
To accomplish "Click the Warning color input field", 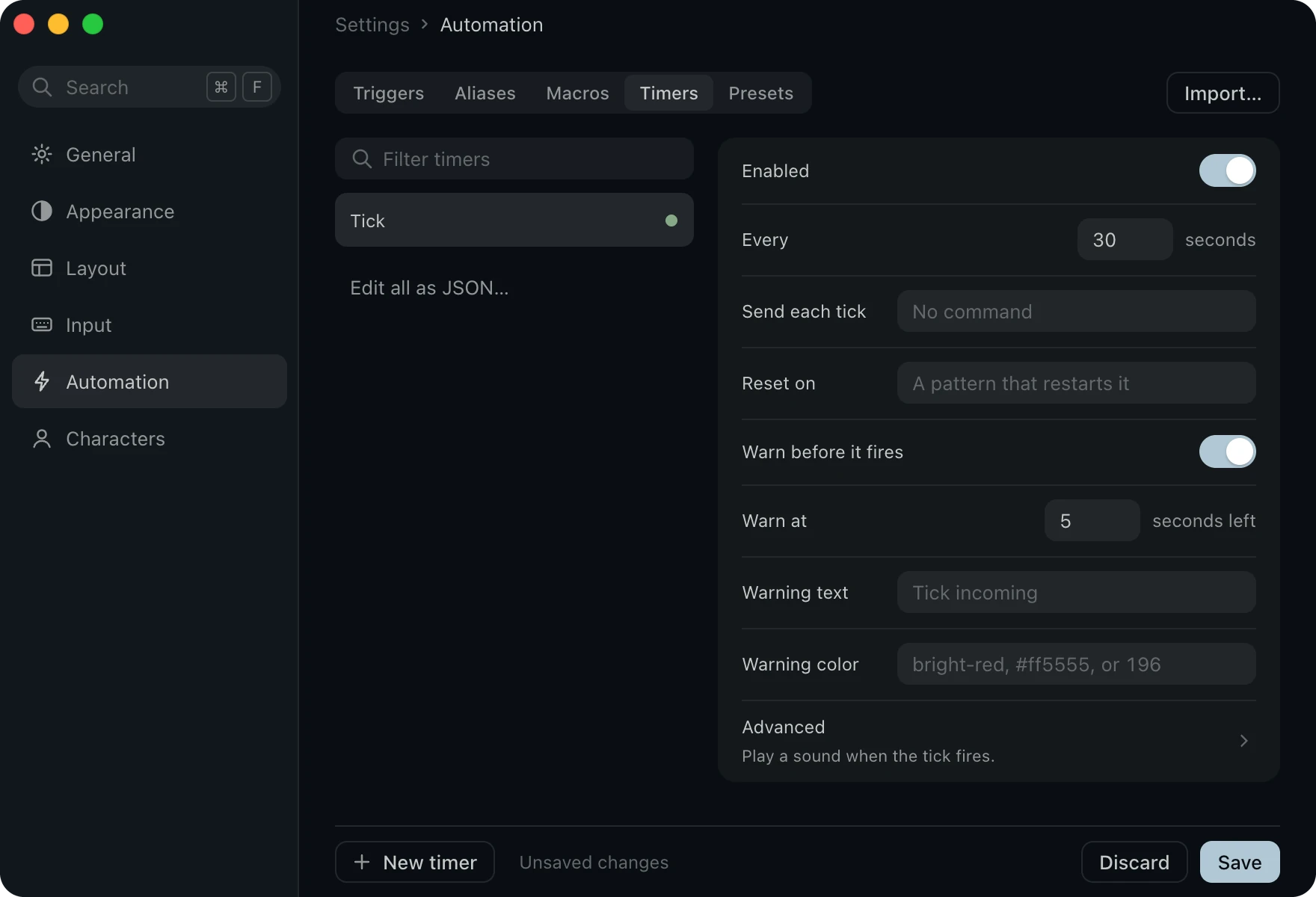I will [1076, 665].
